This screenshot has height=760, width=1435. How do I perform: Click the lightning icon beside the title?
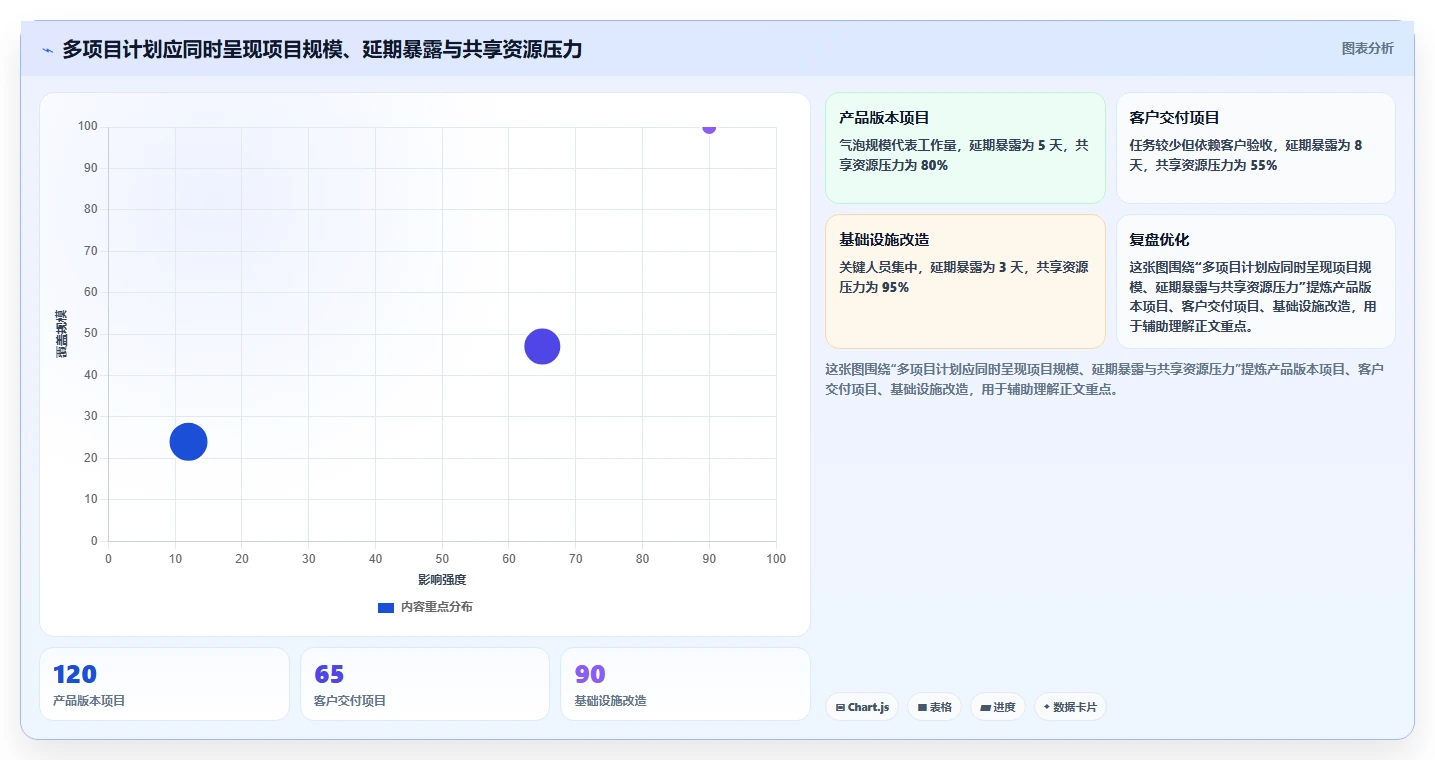click(48, 50)
